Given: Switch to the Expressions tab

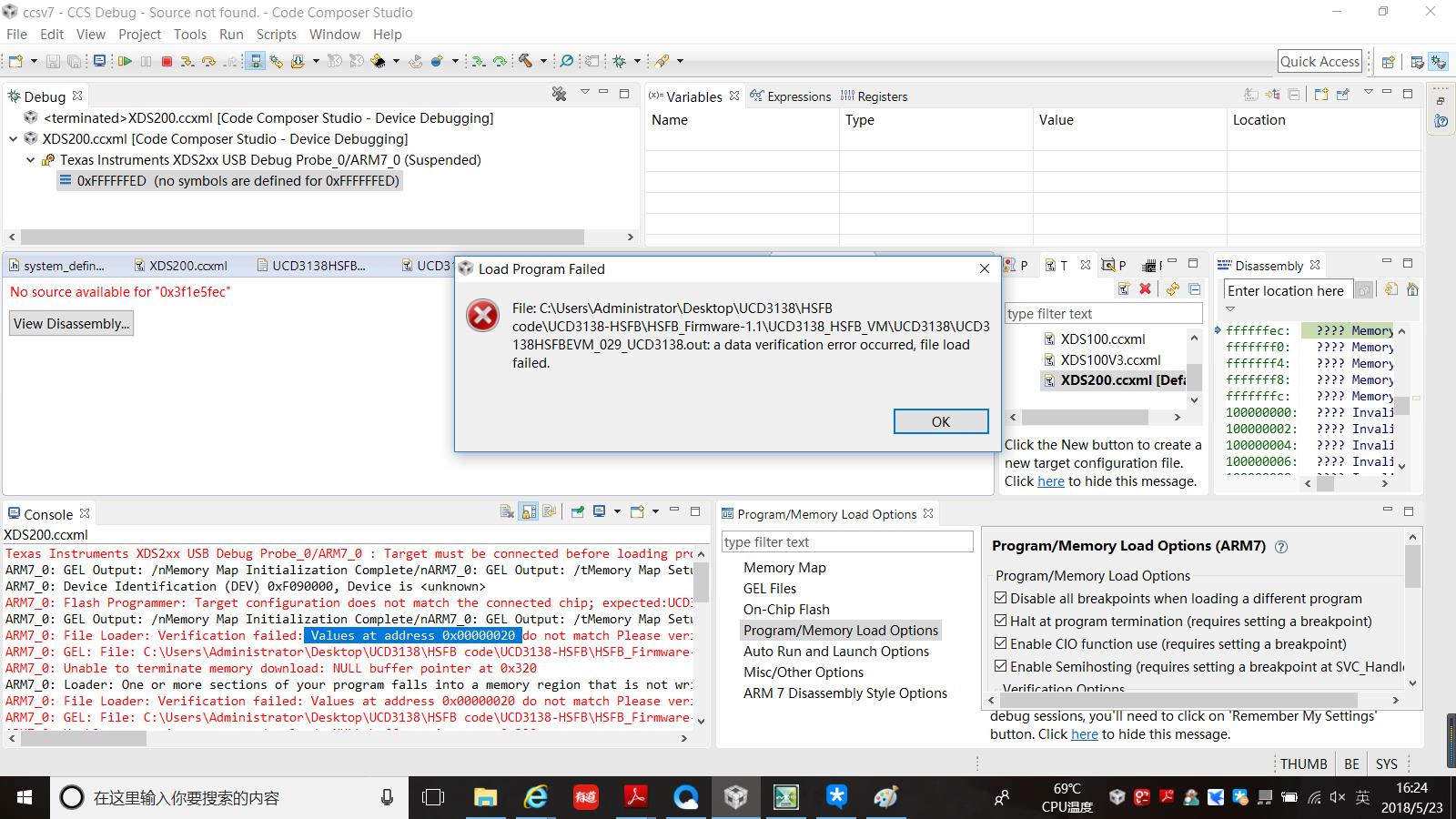Looking at the screenshot, I should tap(791, 96).
